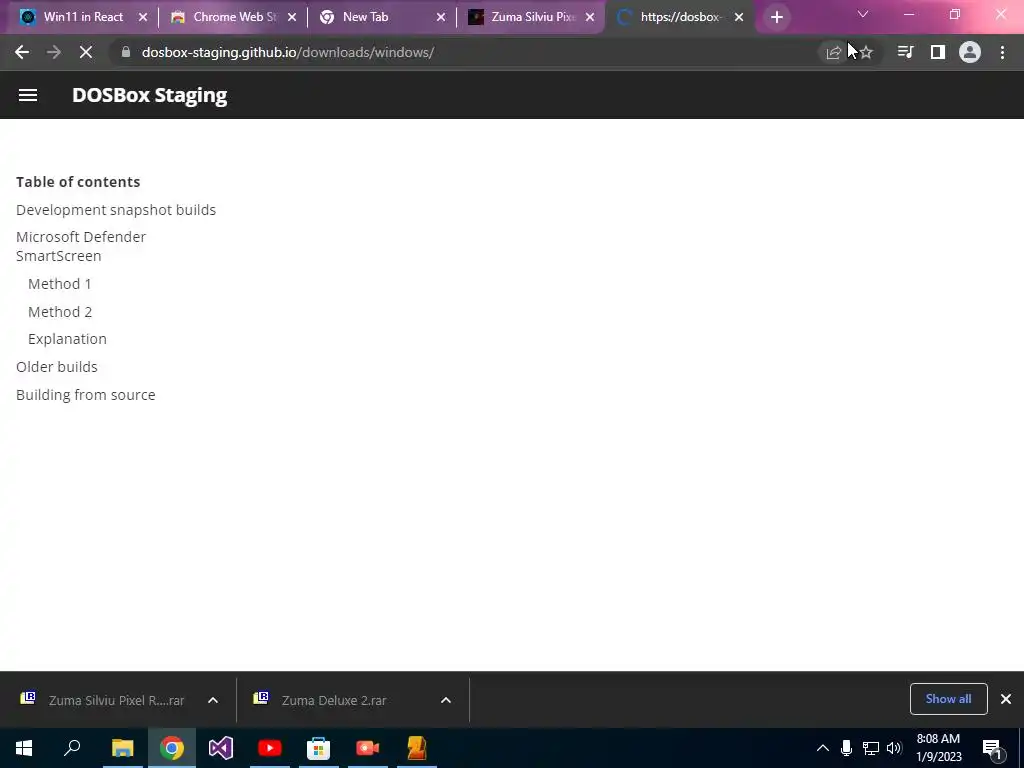
Task: Click the DOSBox Staging site title
Action: click(150, 95)
